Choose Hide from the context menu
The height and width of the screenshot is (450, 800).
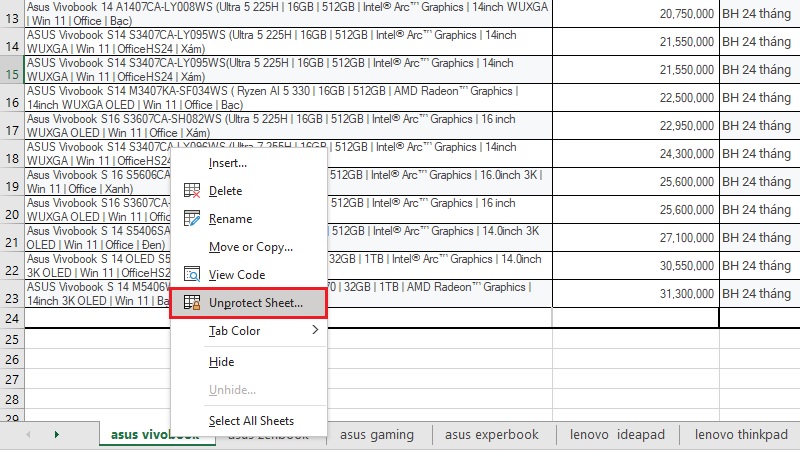248,362
